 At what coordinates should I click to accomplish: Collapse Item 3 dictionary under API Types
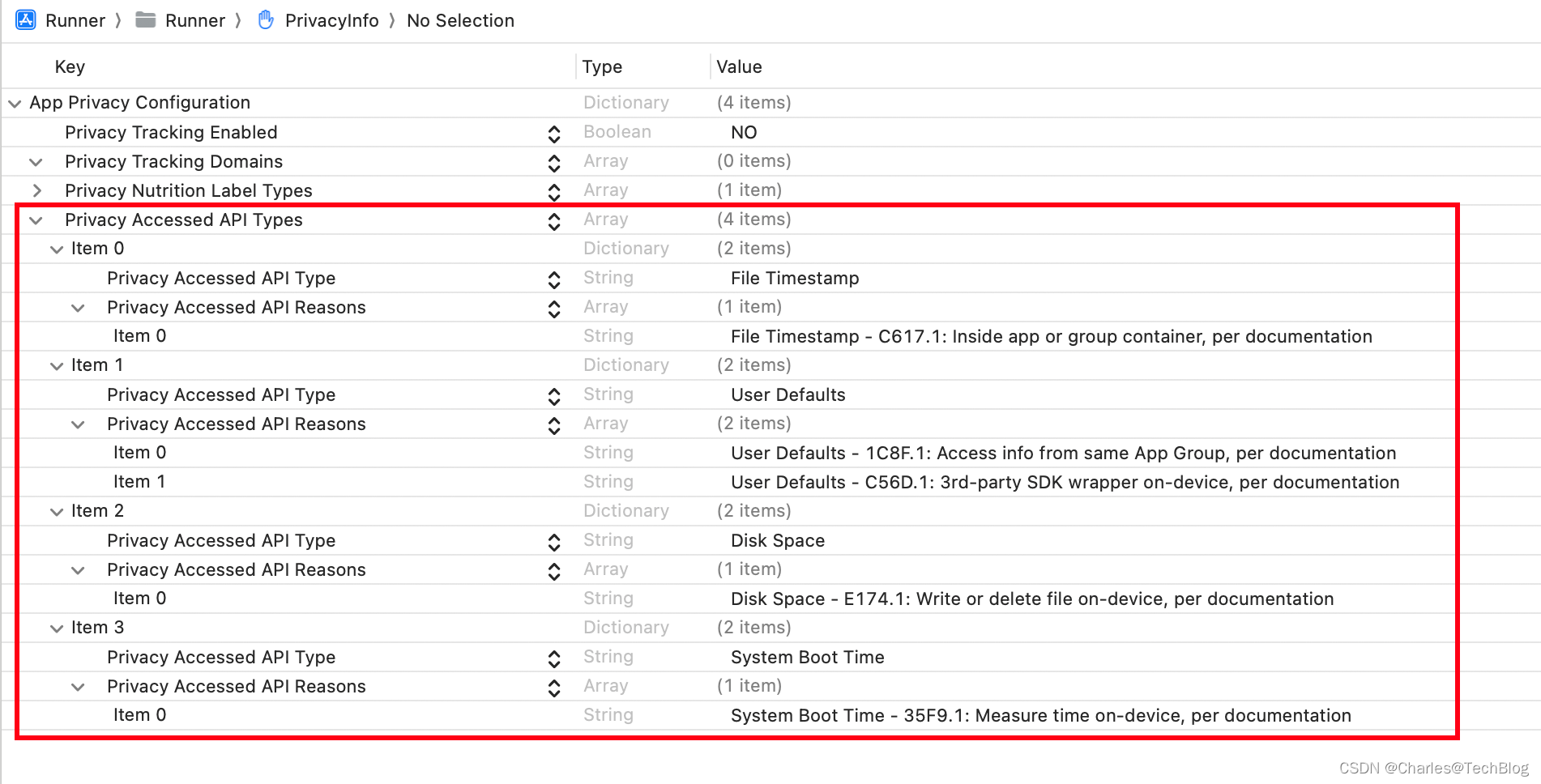pos(57,628)
